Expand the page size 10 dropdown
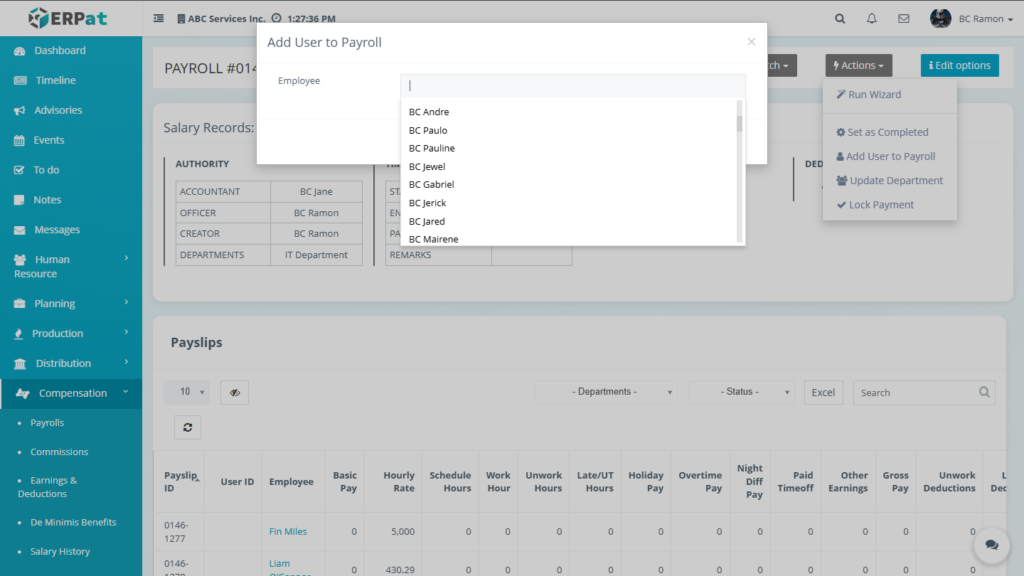Screen dimensions: 1024x576 tap(192, 392)
